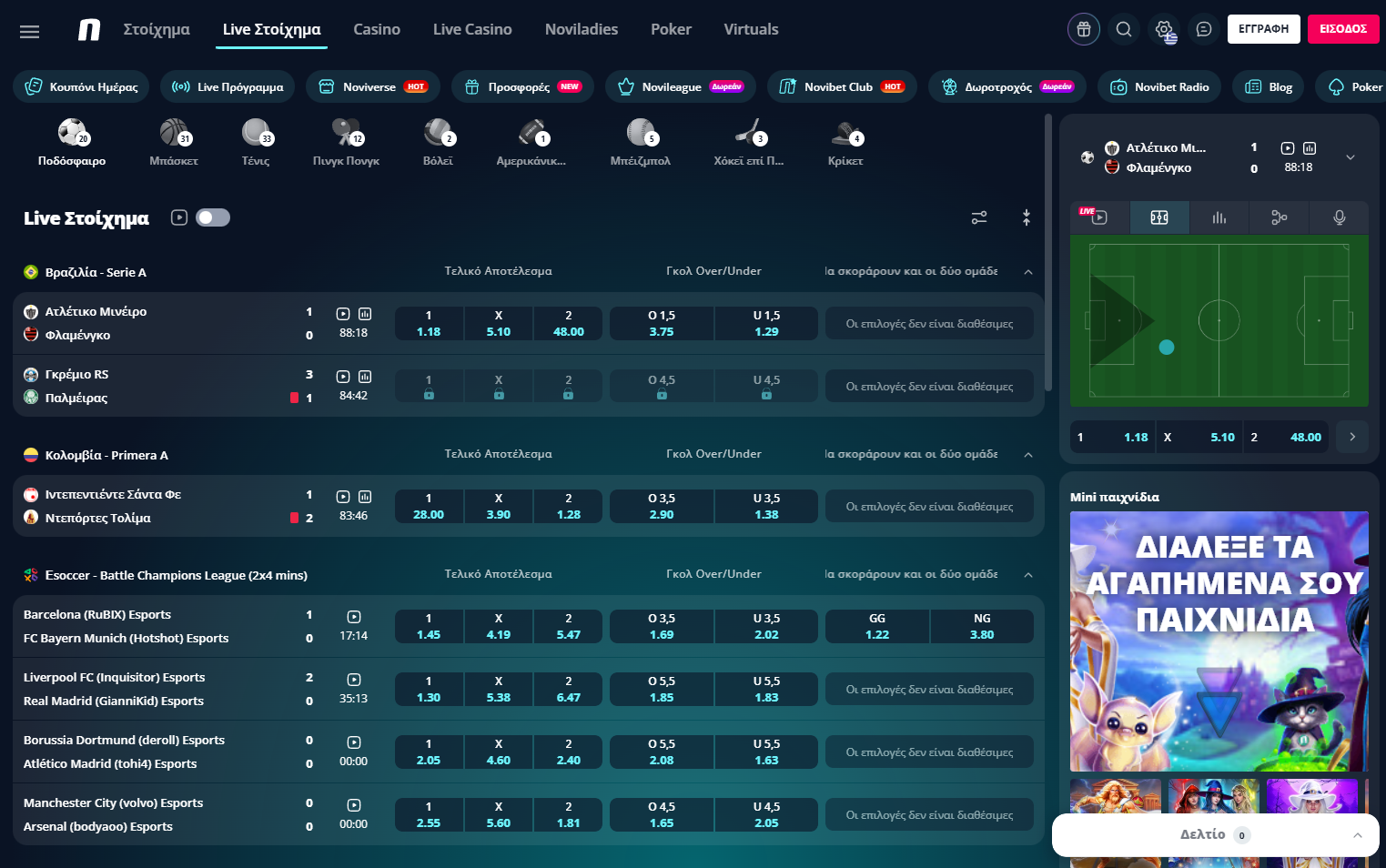Switch to the Live Casino tab

pyautogui.click(x=472, y=29)
